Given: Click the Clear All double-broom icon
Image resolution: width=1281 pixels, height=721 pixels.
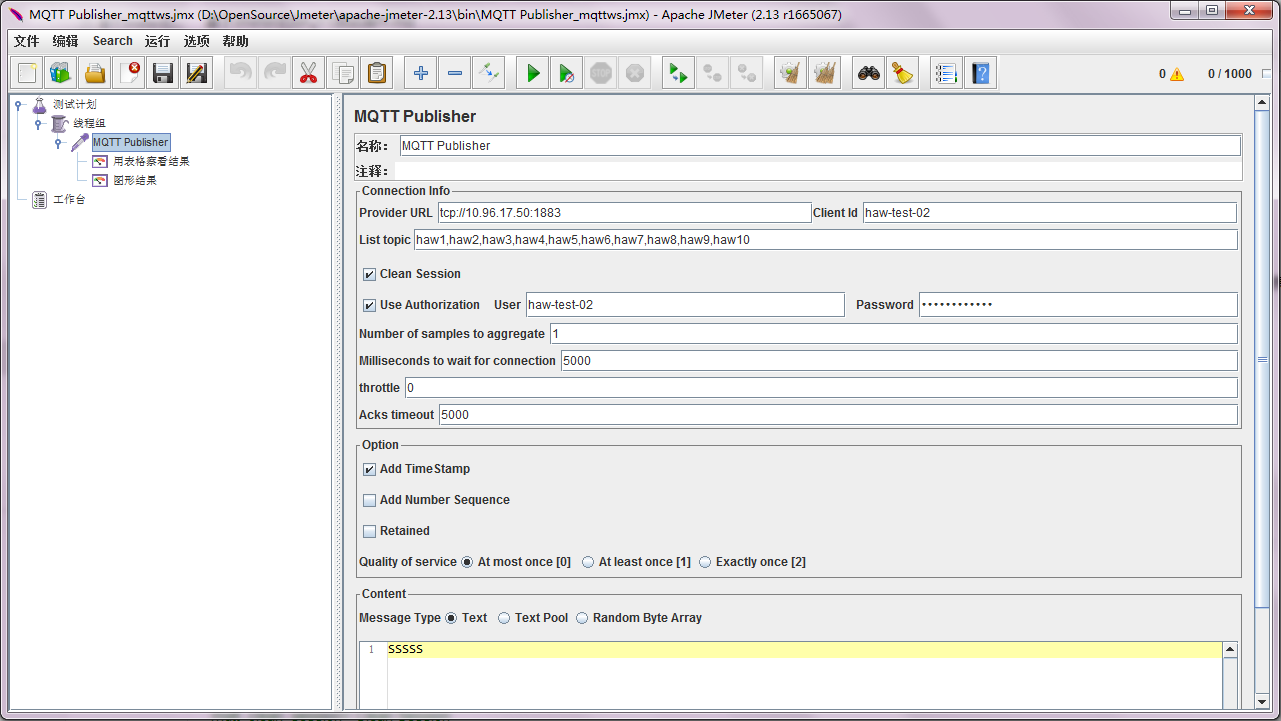Looking at the screenshot, I should [x=825, y=73].
